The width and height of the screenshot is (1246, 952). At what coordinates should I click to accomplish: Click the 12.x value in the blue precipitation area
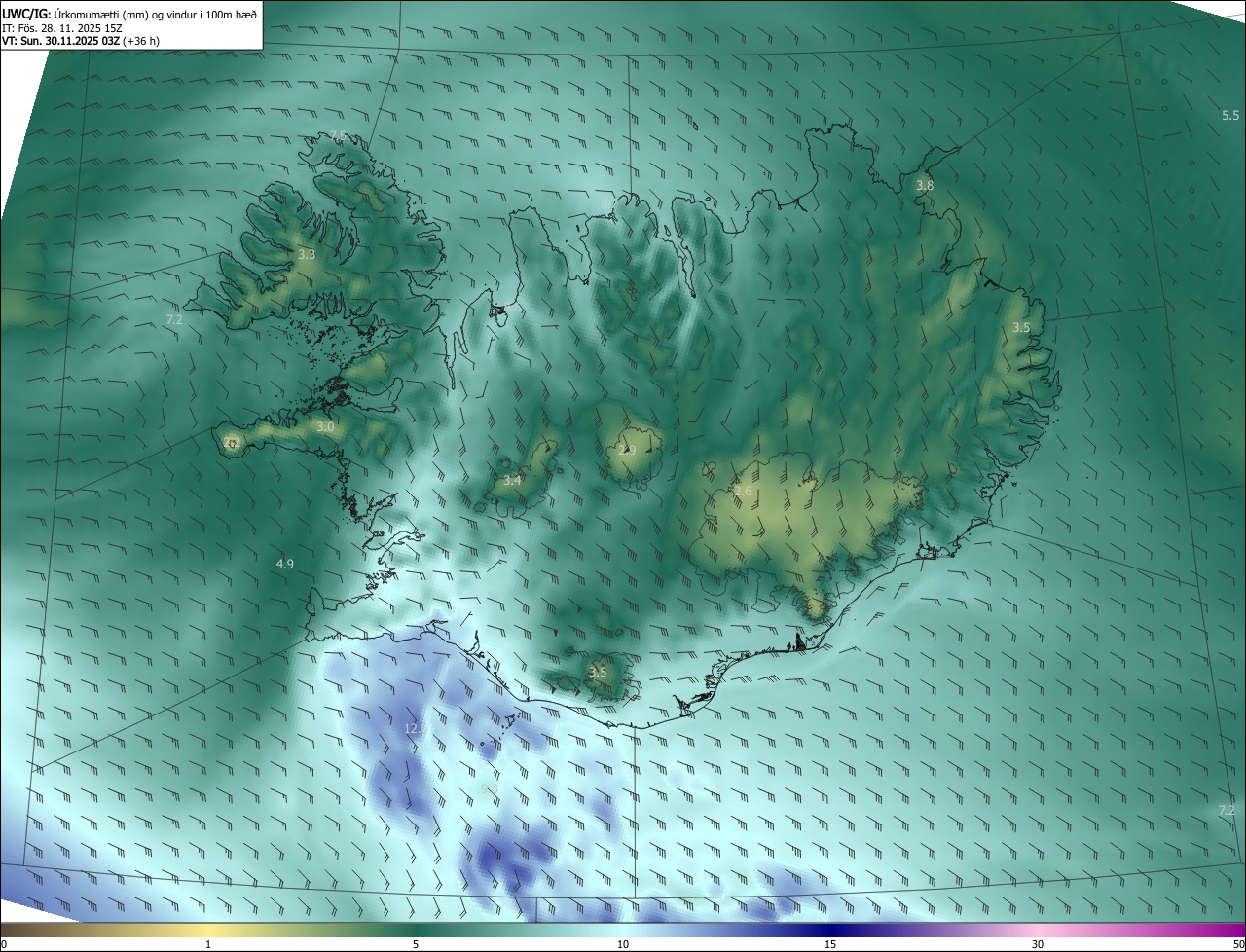(416, 728)
